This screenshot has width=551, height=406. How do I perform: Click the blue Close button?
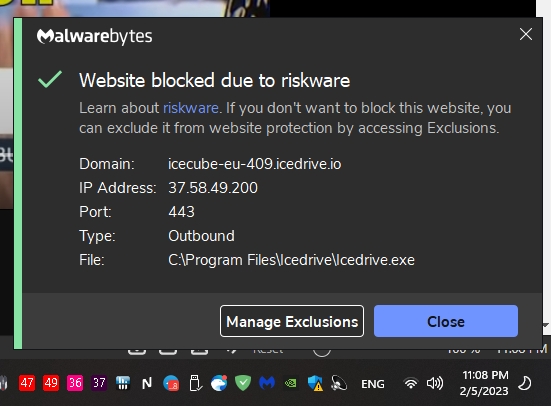[446, 321]
